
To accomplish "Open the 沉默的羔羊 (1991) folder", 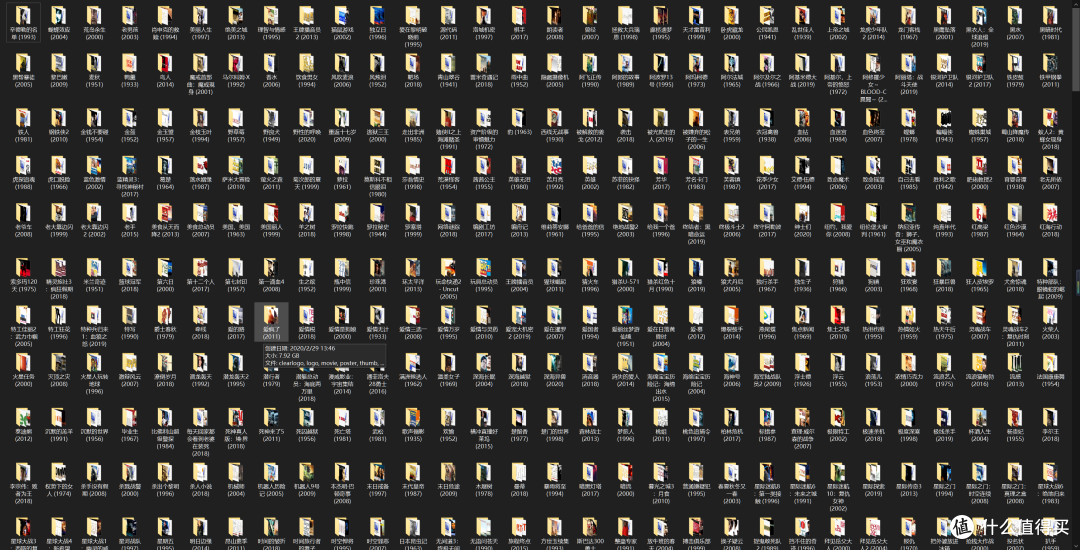I will click(x=59, y=425).
